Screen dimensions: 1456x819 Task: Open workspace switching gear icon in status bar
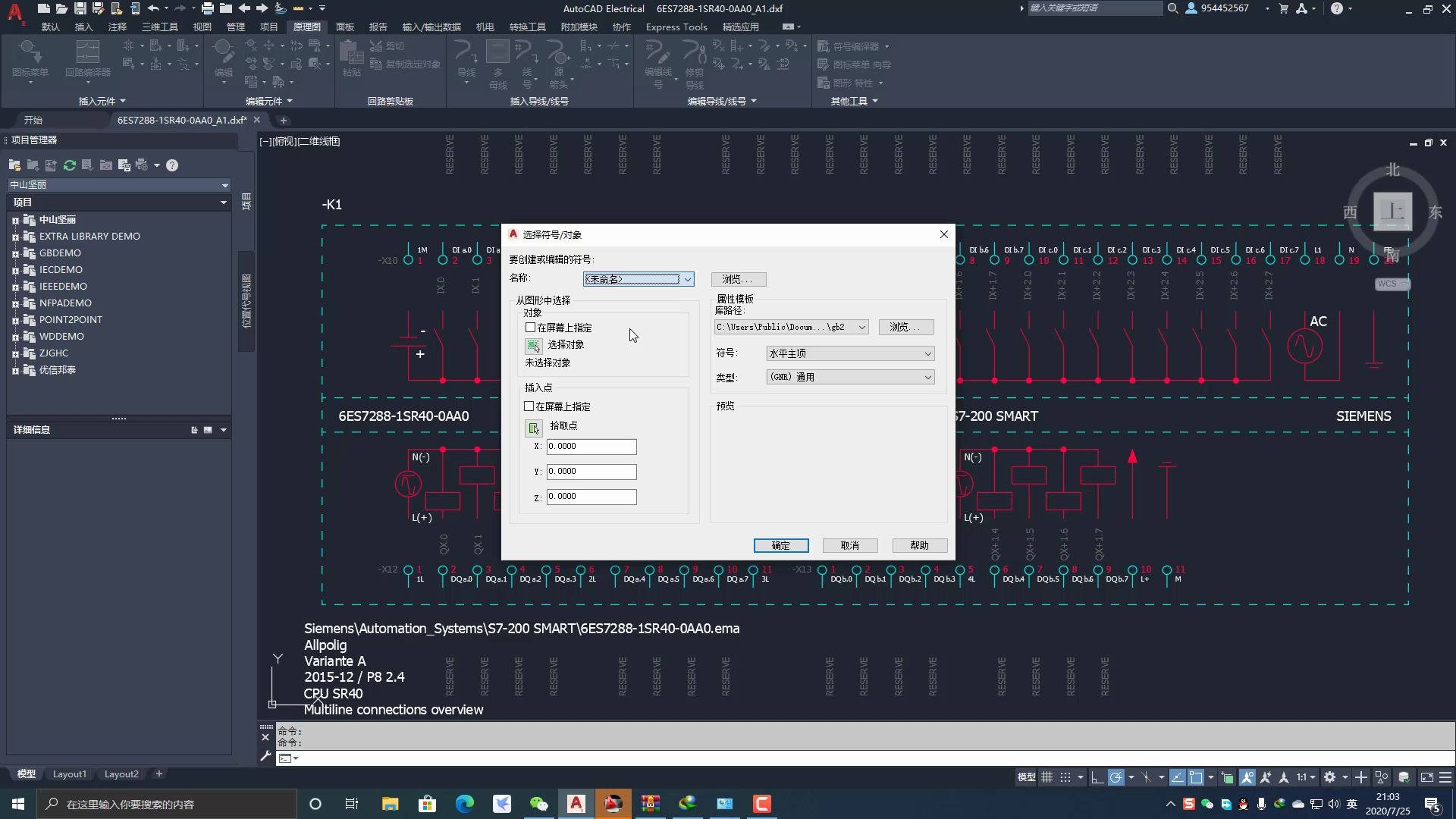[1329, 777]
